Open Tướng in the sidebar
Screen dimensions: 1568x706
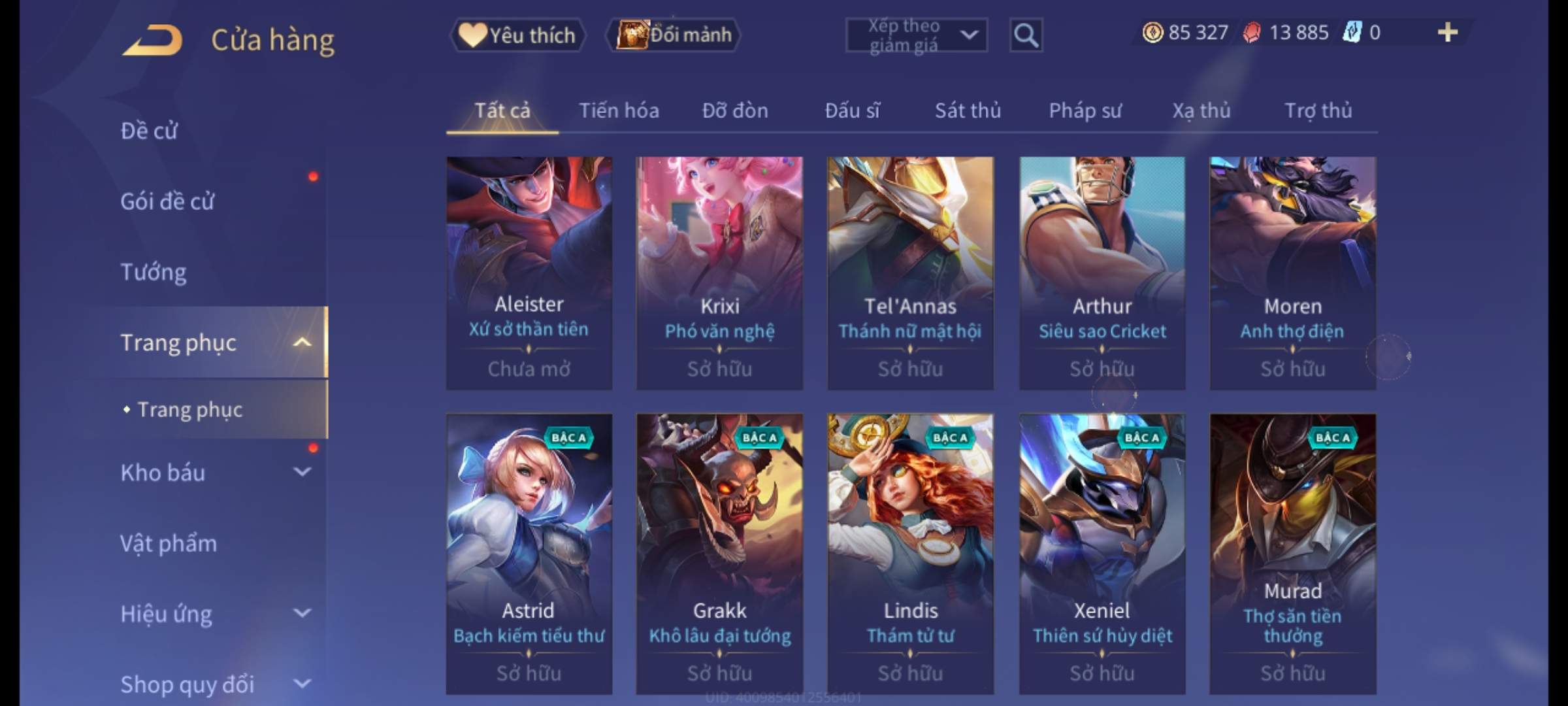tap(153, 272)
